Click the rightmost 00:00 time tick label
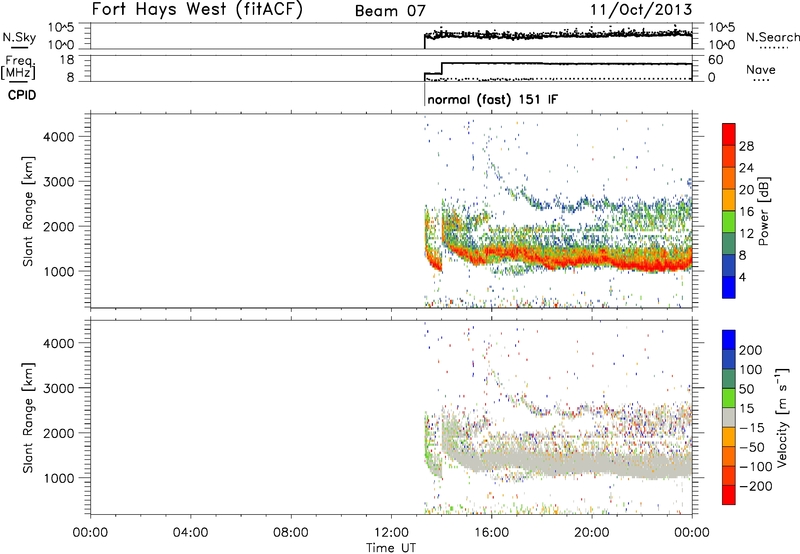This screenshot has height=554, width=800. coord(692,533)
